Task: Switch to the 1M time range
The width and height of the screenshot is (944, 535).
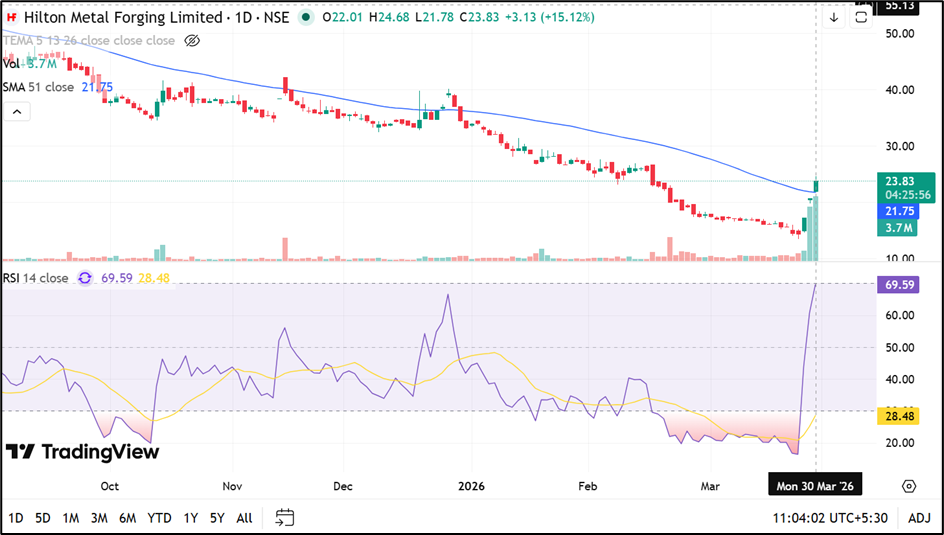Action: coord(70,518)
